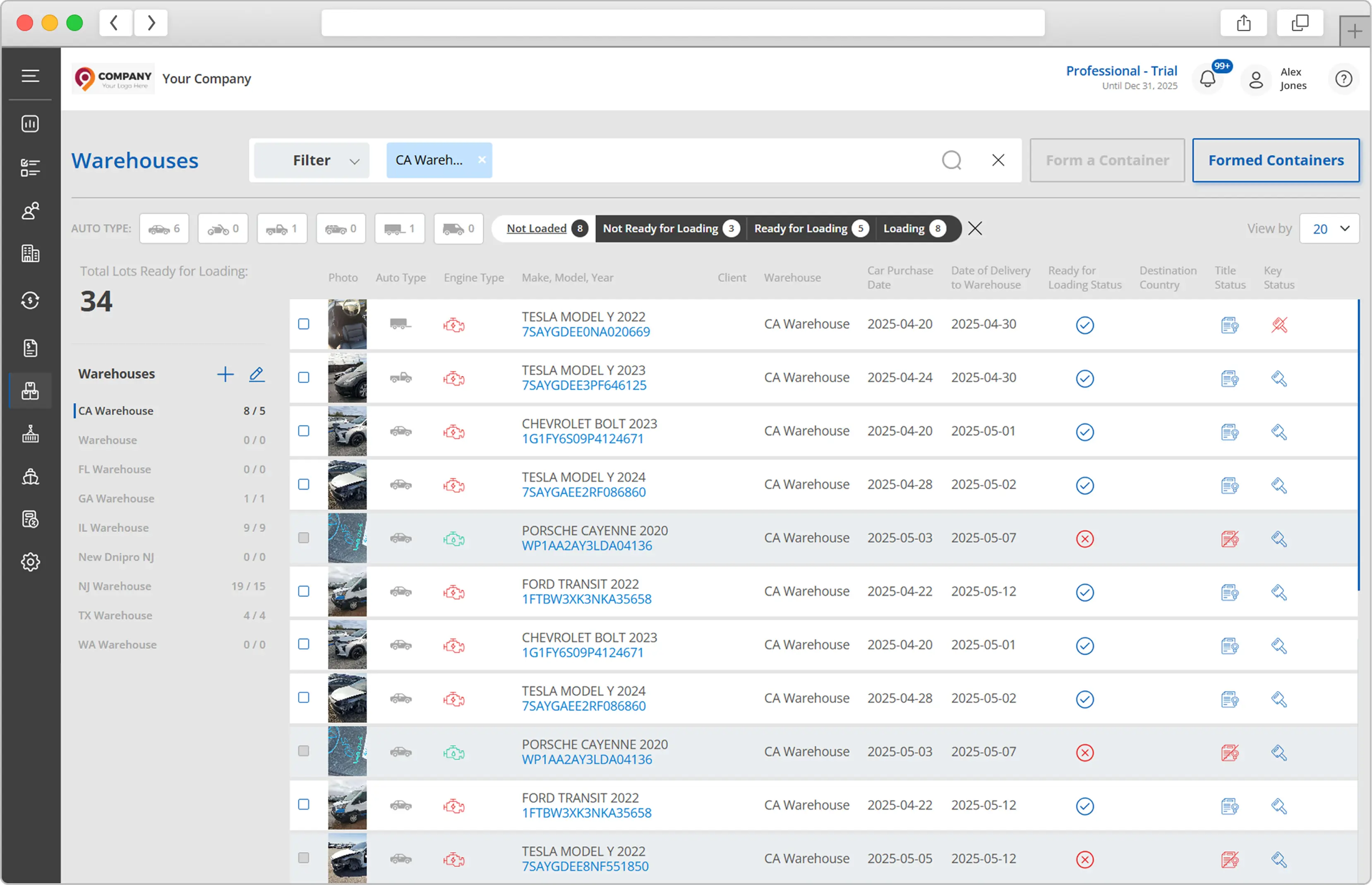The height and width of the screenshot is (885, 1372).
Task: Open the calculator report icon in sidebar
Action: [31, 519]
